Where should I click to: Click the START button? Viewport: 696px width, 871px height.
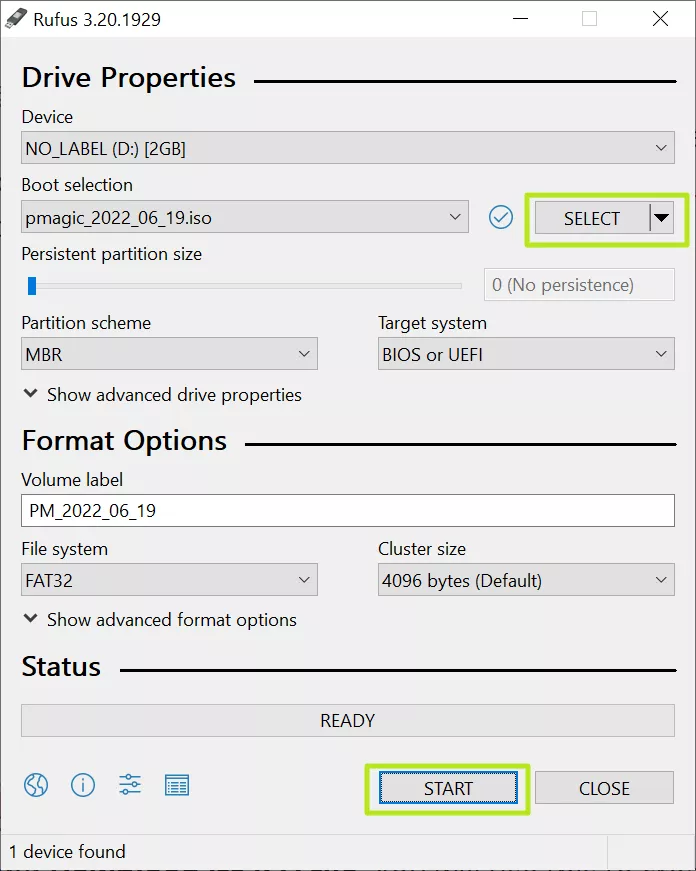448,788
